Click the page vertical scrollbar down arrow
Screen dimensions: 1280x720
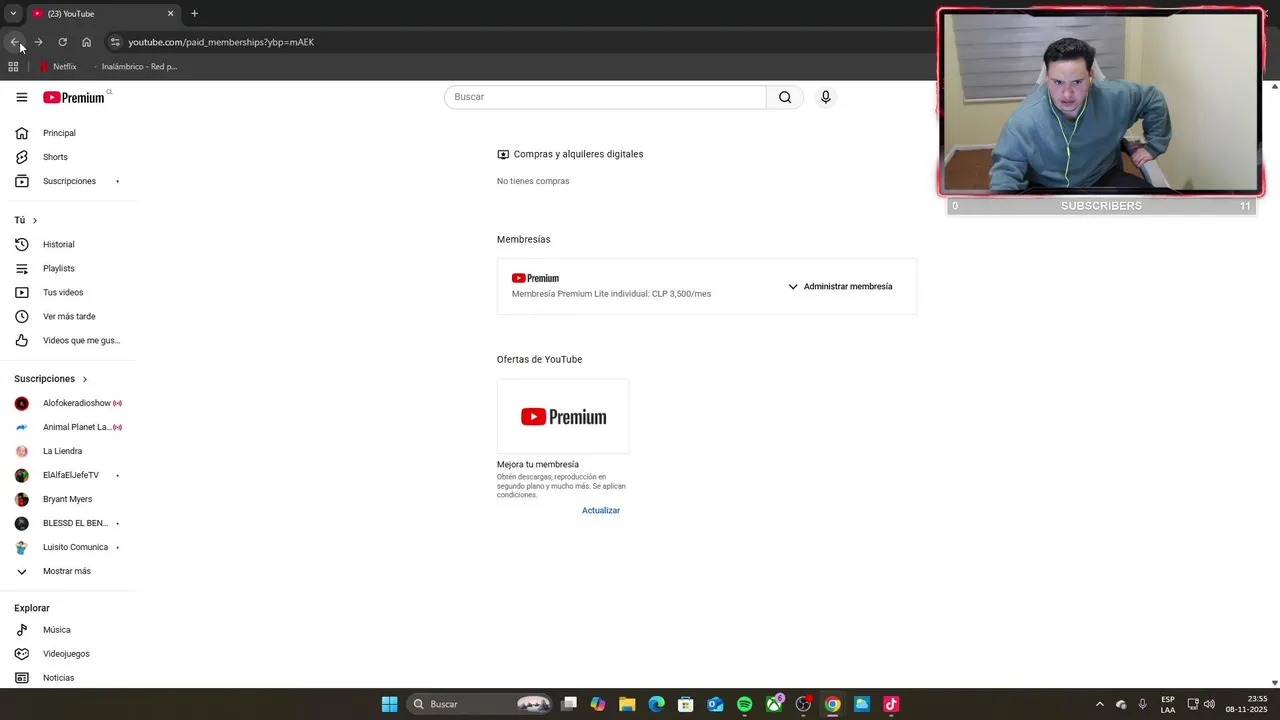[x=1274, y=682]
